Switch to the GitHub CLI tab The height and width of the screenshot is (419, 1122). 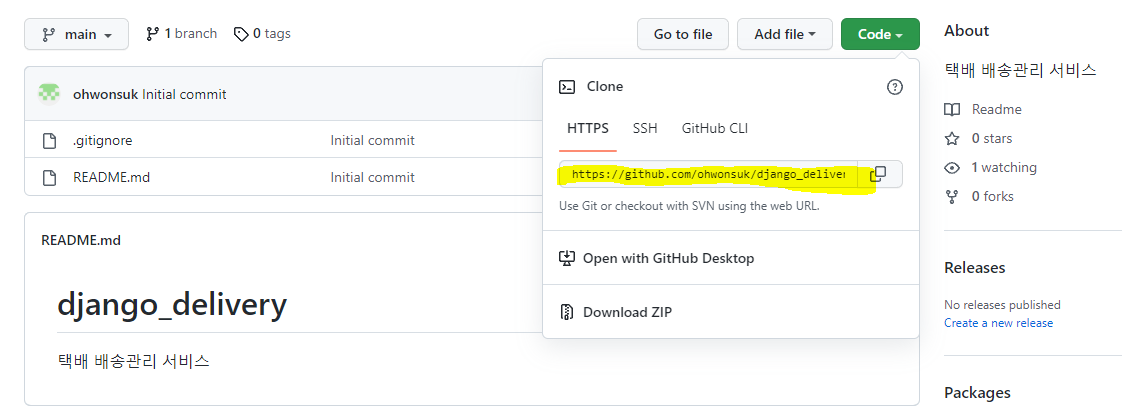(x=715, y=129)
